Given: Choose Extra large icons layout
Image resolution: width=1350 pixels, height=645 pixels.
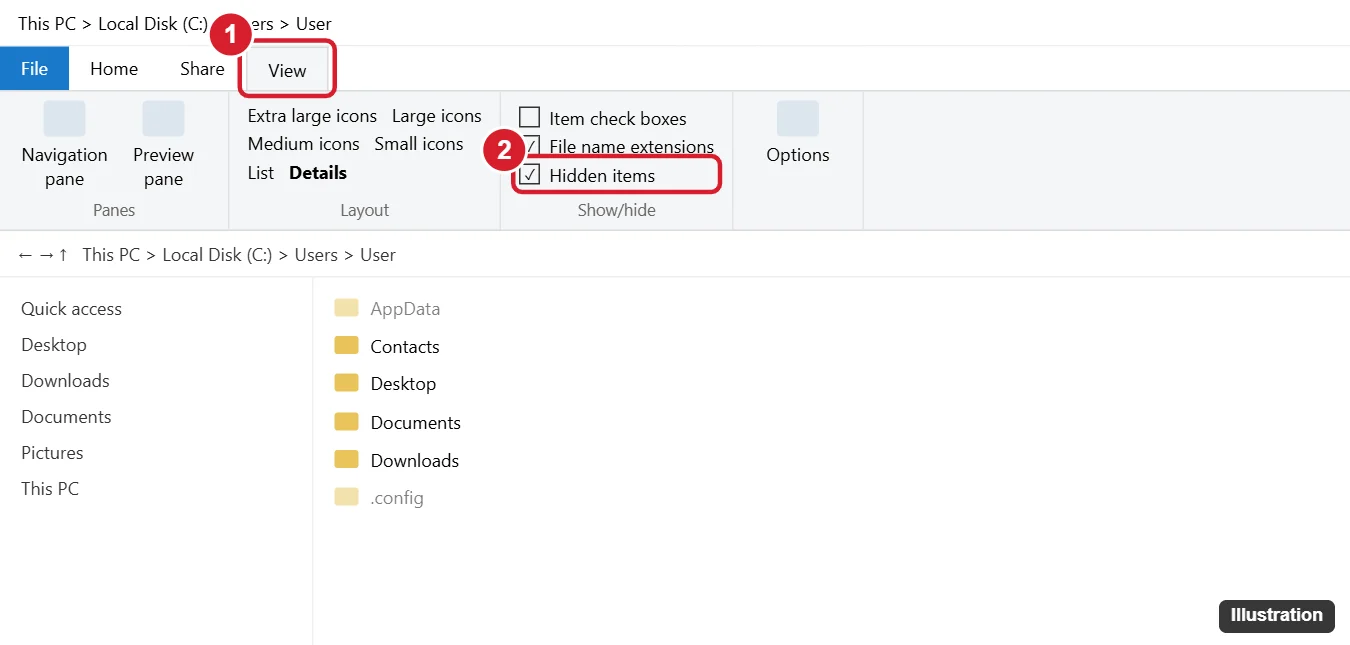Looking at the screenshot, I should tap(312, 116).
